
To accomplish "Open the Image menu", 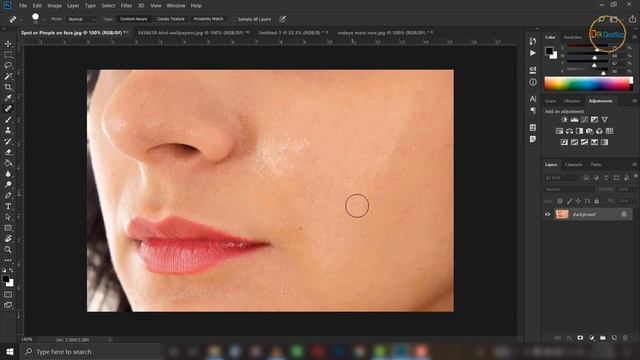I will click(x=54, y=6).
